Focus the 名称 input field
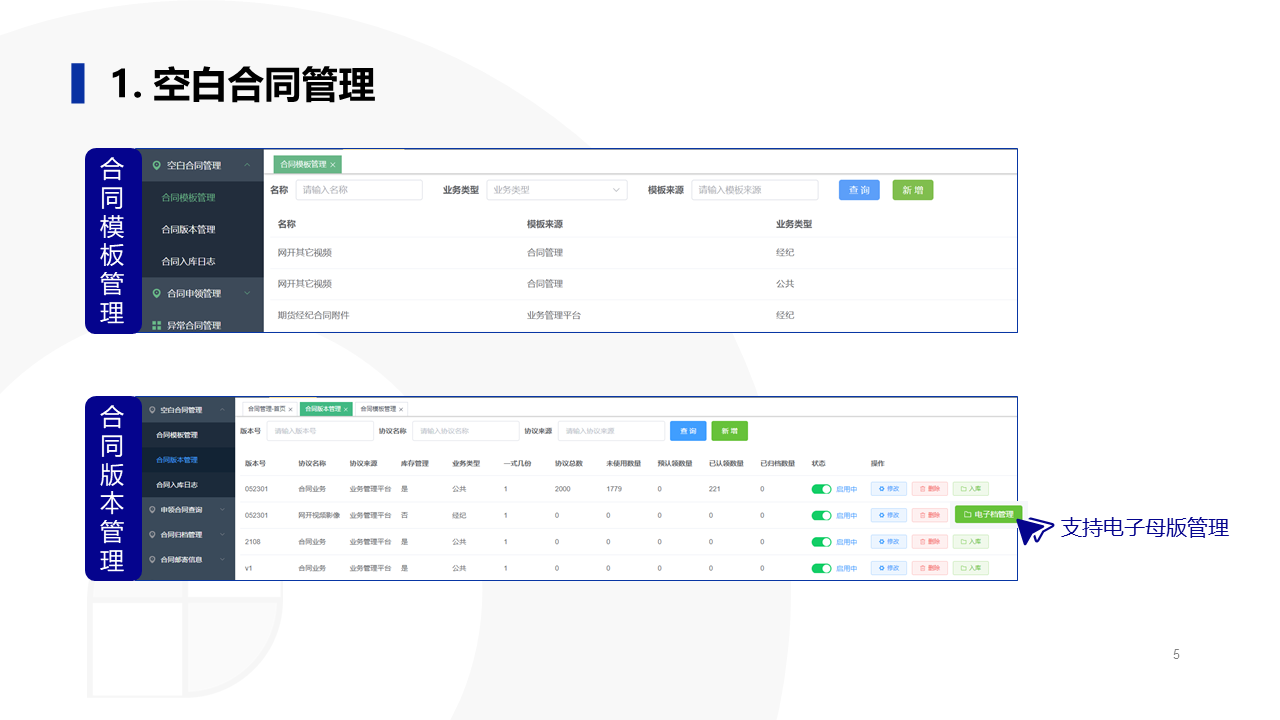Viewport: 1280px width, 720px height. point(359,190)
